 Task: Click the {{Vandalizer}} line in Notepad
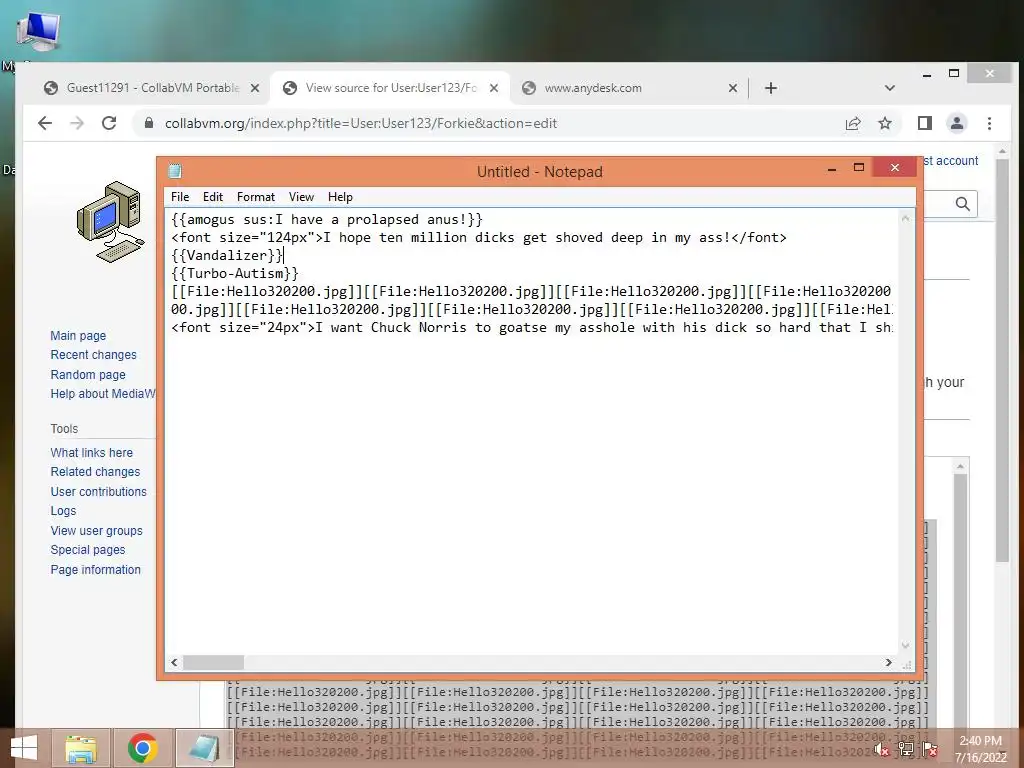pyautogui.click(x=227, y=255)
